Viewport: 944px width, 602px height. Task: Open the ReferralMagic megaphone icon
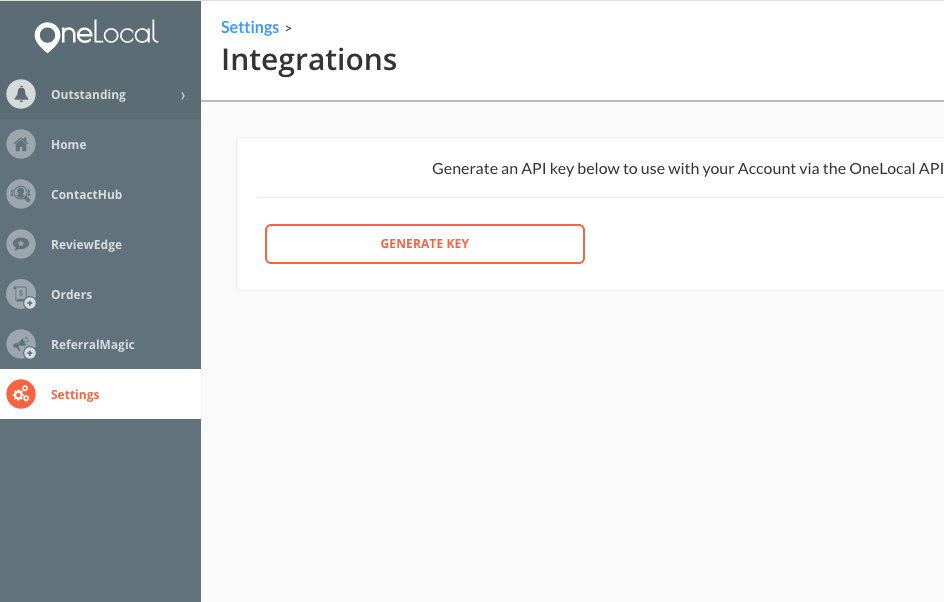(21, 344)
